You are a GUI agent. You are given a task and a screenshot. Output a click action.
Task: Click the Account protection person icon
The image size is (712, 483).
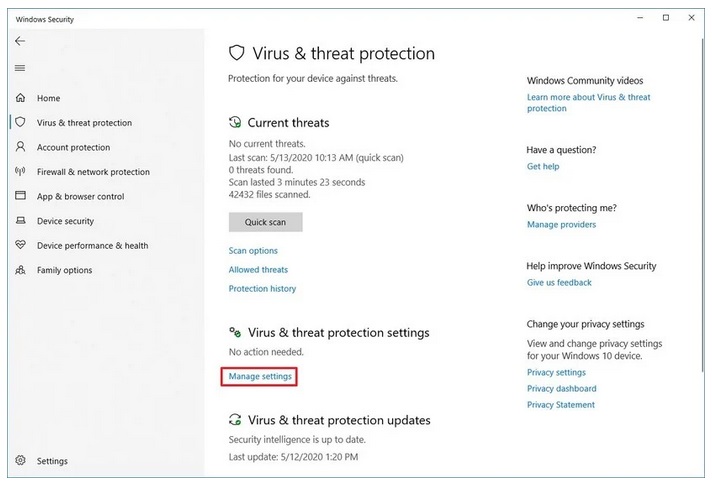tap(20, 147)
